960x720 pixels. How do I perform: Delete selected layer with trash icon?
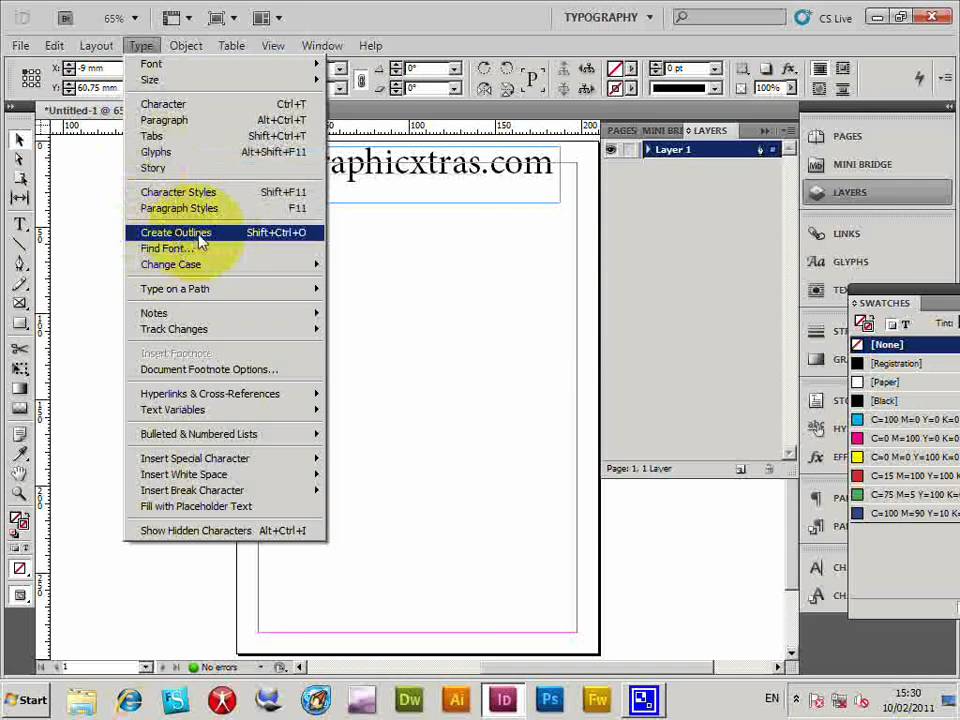[x=769, y=470]
